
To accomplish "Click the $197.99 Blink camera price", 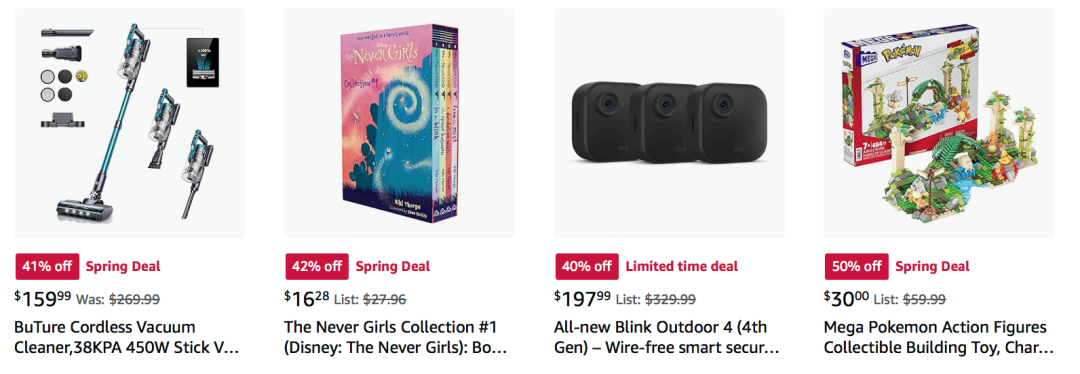I will click(582, 298).
